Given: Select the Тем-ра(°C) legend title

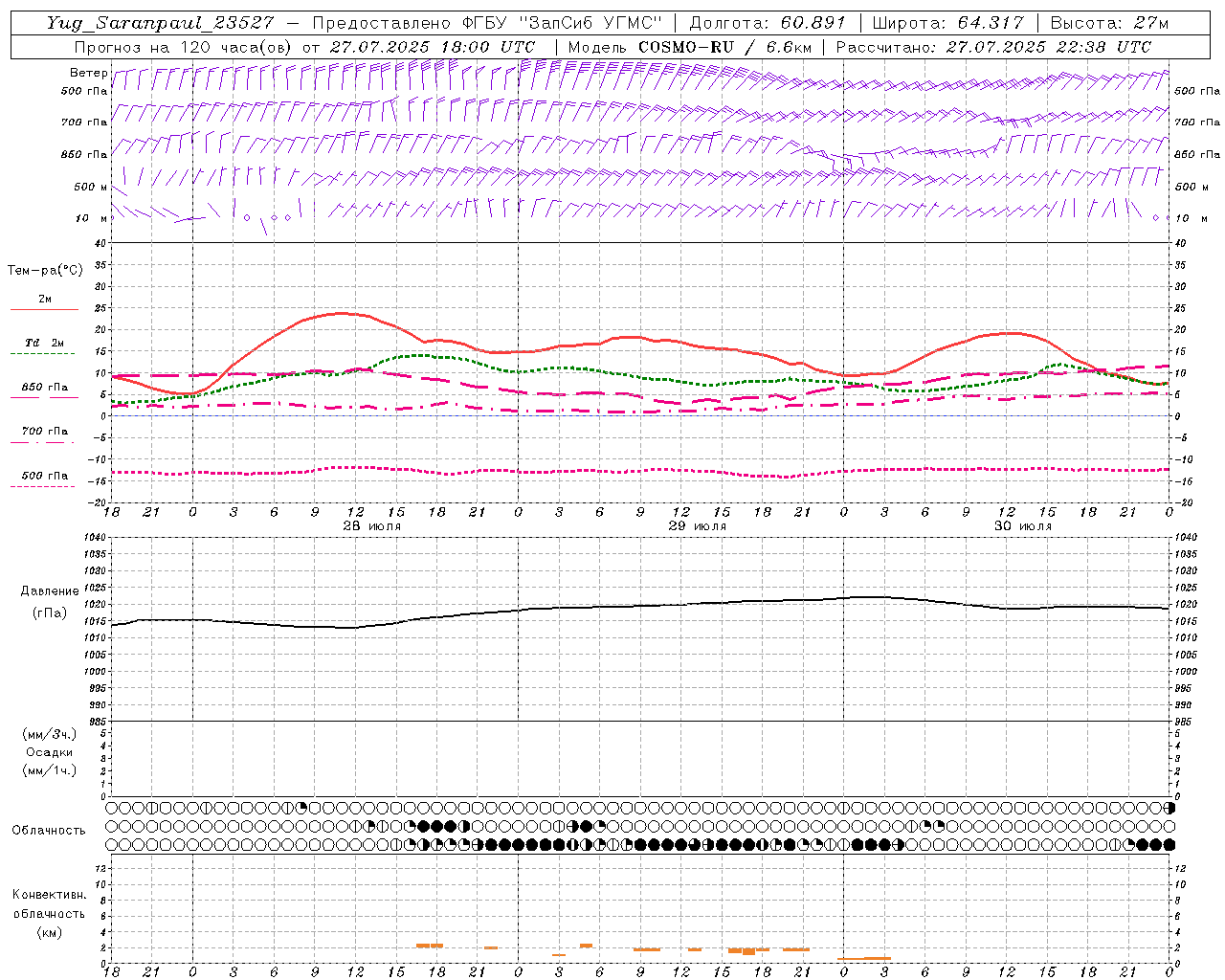Looking at the screenshot, I should (x=45, y=271).
